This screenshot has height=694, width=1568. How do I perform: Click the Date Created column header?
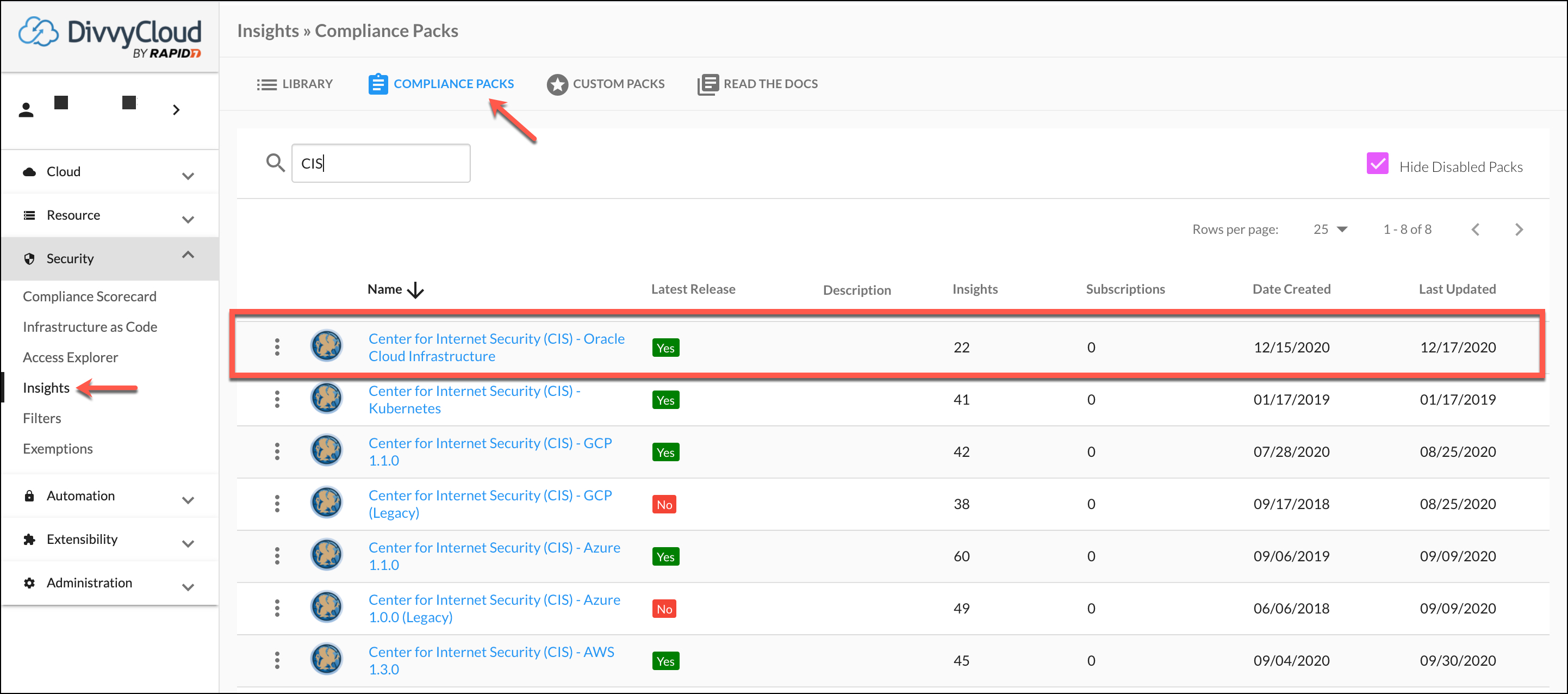pos(1292,289)
